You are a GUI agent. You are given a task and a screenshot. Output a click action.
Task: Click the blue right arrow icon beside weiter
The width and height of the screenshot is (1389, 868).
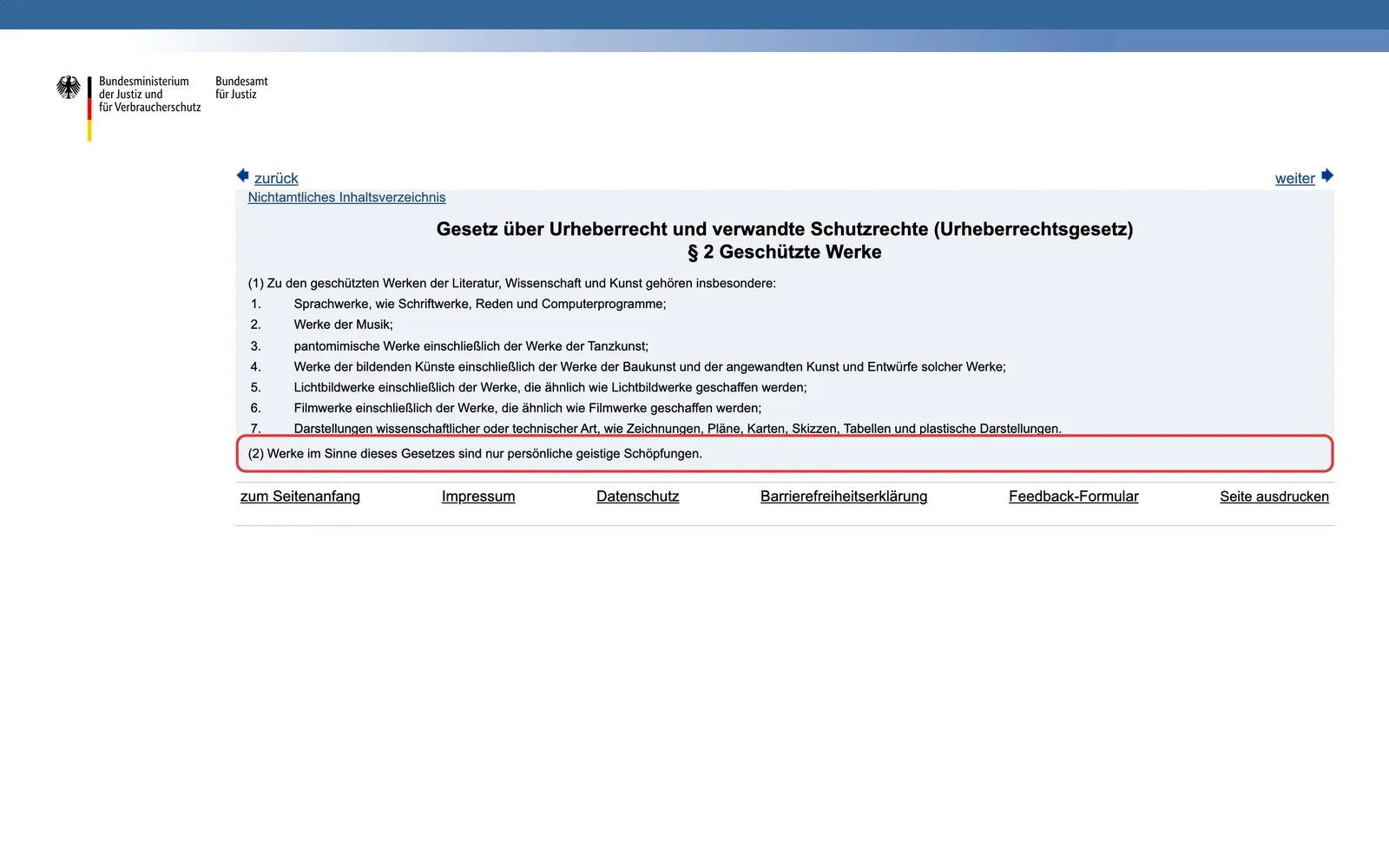click(1327, 175)
